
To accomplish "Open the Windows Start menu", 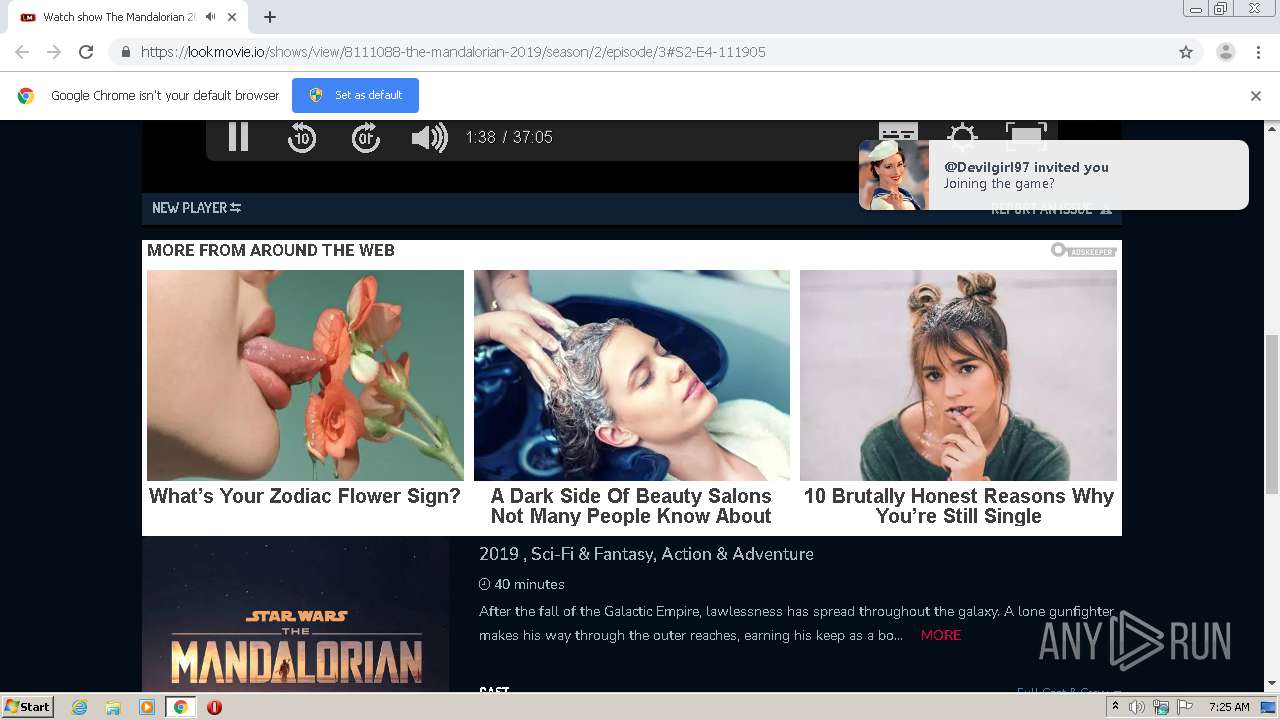I will 27,706.
